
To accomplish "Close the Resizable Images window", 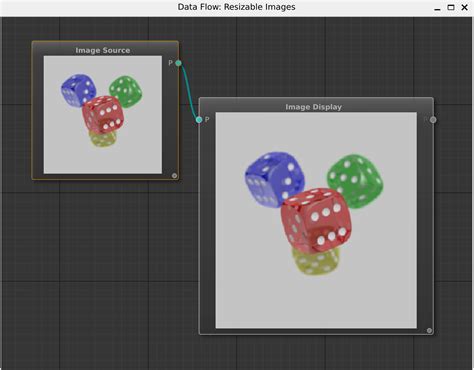I will pyautogui.click(x=464, y=7).
